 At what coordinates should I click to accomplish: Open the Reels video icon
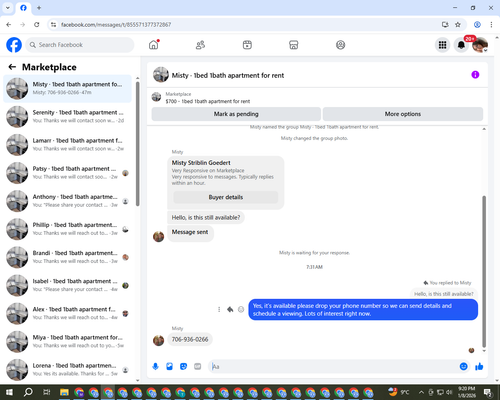(247, 45)
